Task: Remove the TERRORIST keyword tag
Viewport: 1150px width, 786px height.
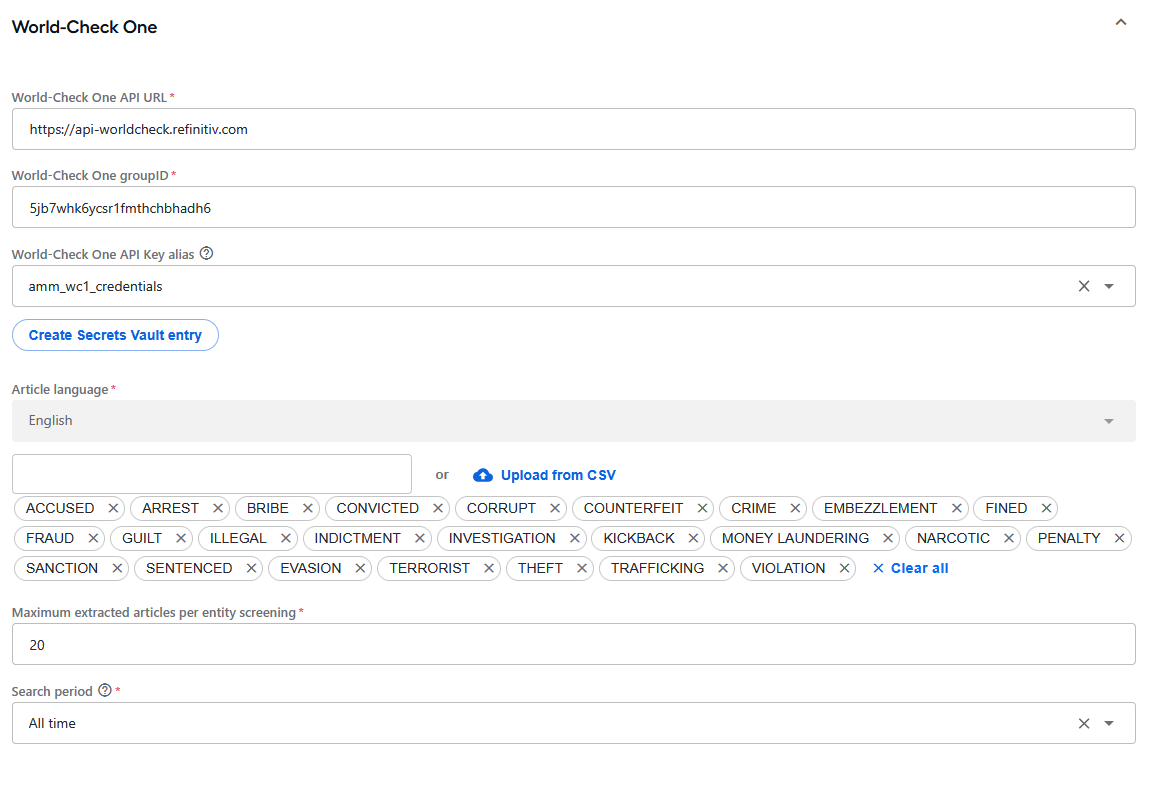Action: pos(488,568)
